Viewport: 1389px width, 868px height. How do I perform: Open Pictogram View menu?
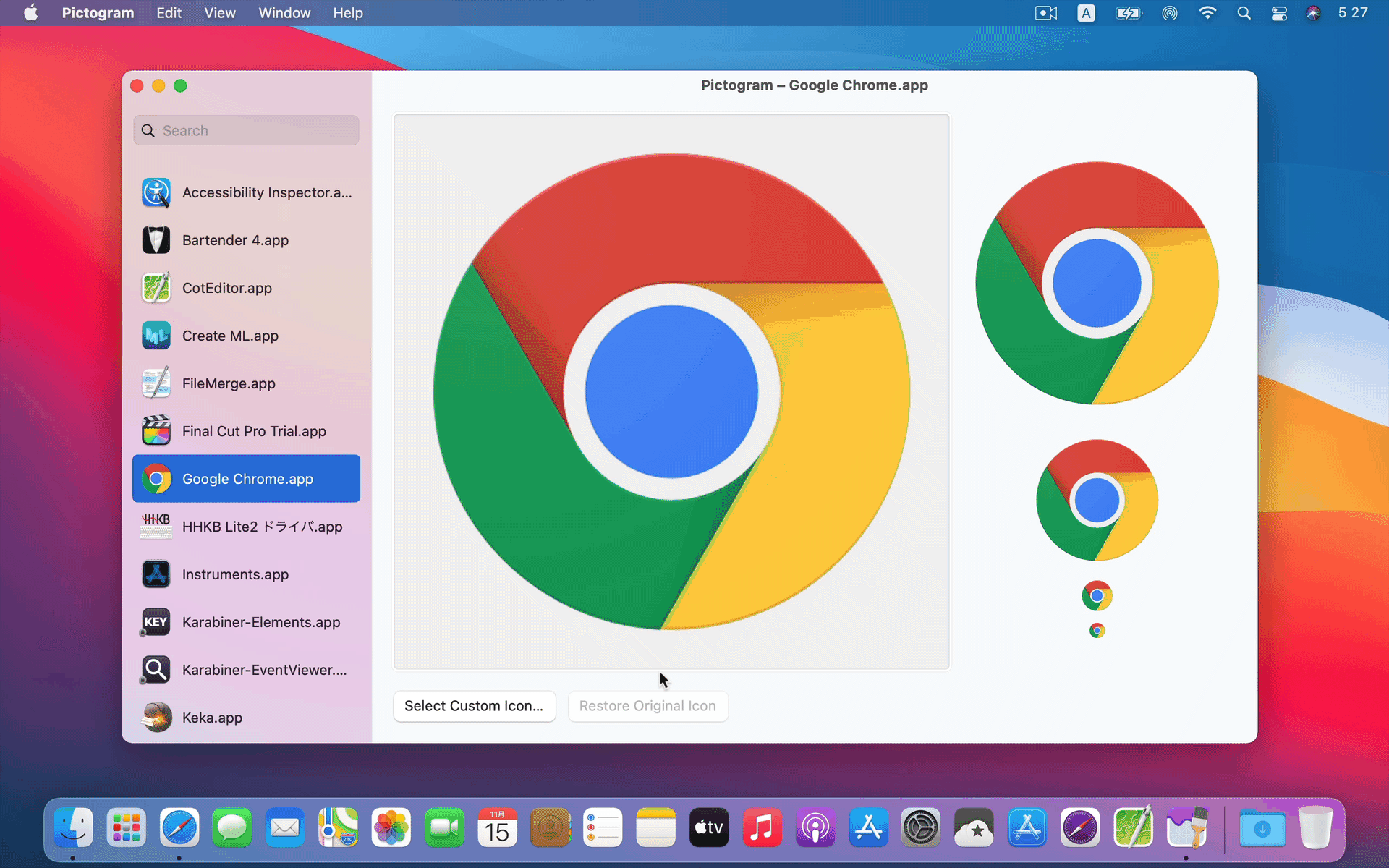click(x=218, y=13)
